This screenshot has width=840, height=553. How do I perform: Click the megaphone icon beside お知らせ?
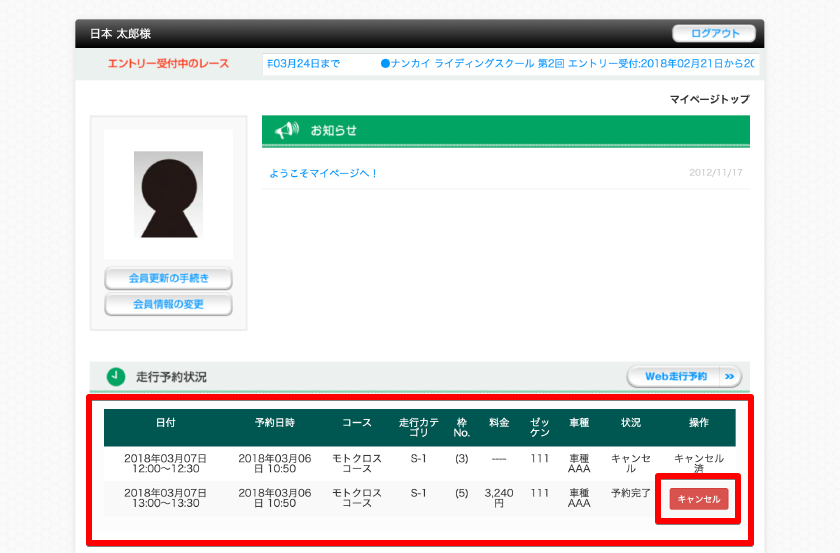click(x=287, y=131)
